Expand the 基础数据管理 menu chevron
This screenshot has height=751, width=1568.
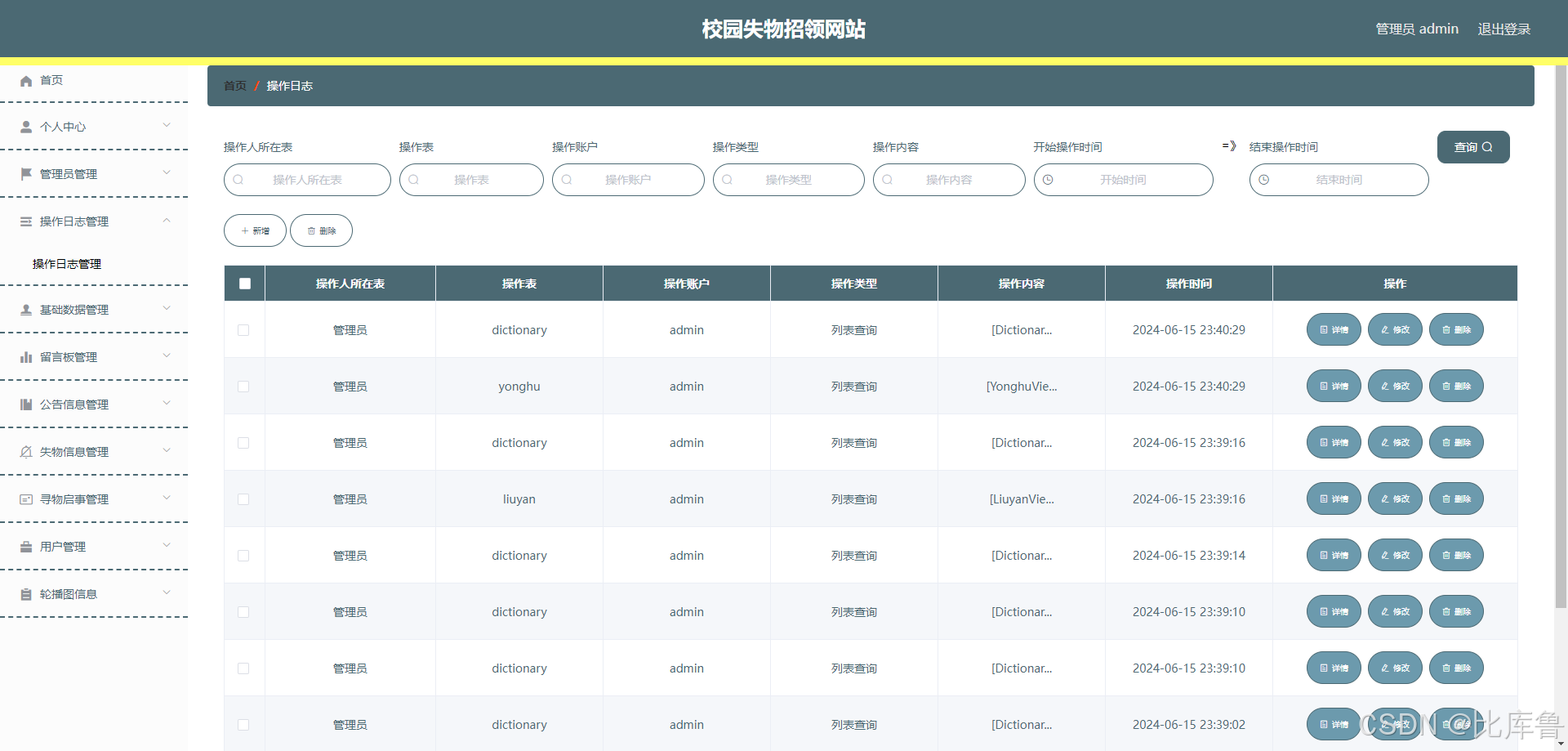(x=167, y=309)
